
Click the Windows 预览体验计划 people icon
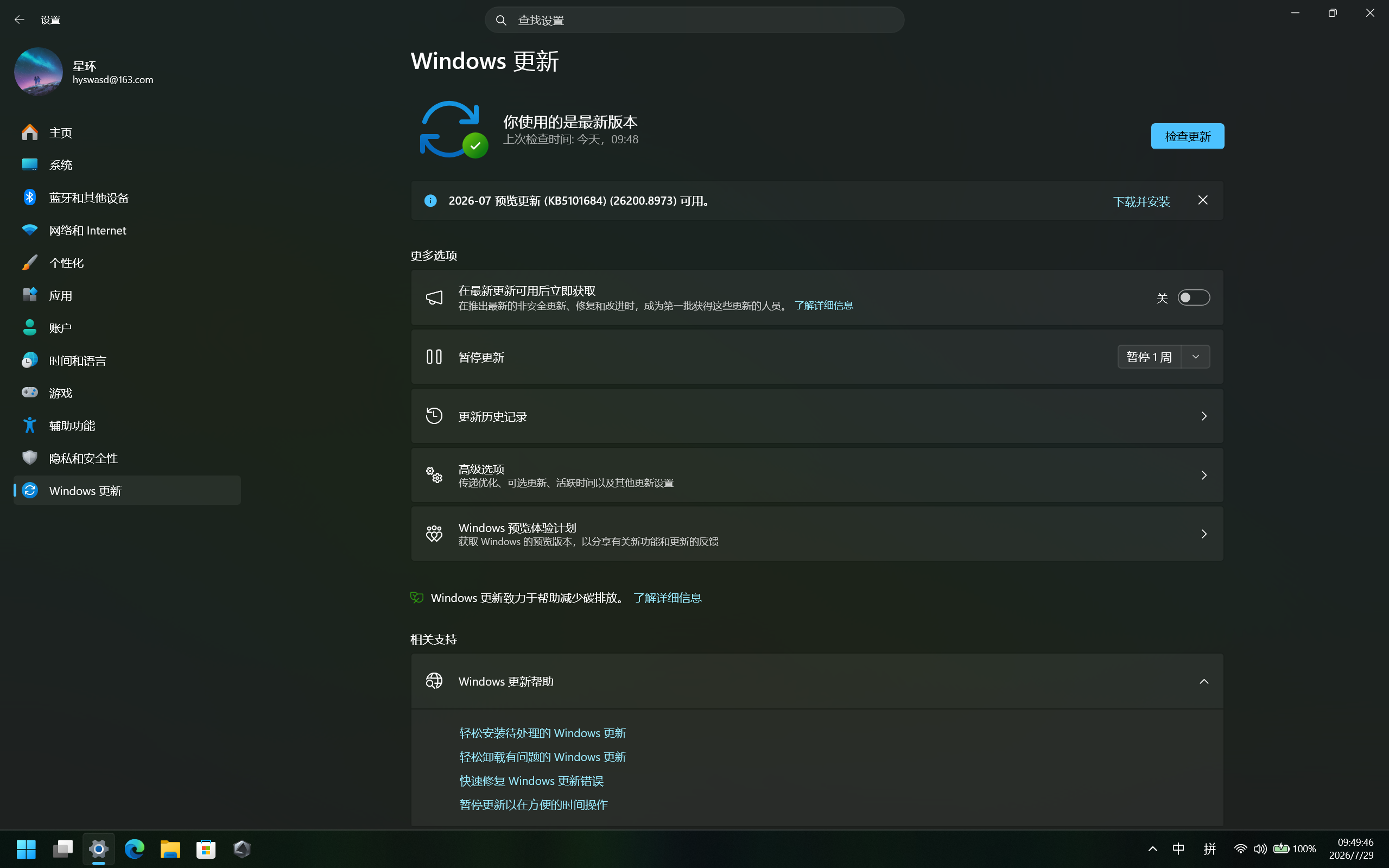[x=434, y=534]
